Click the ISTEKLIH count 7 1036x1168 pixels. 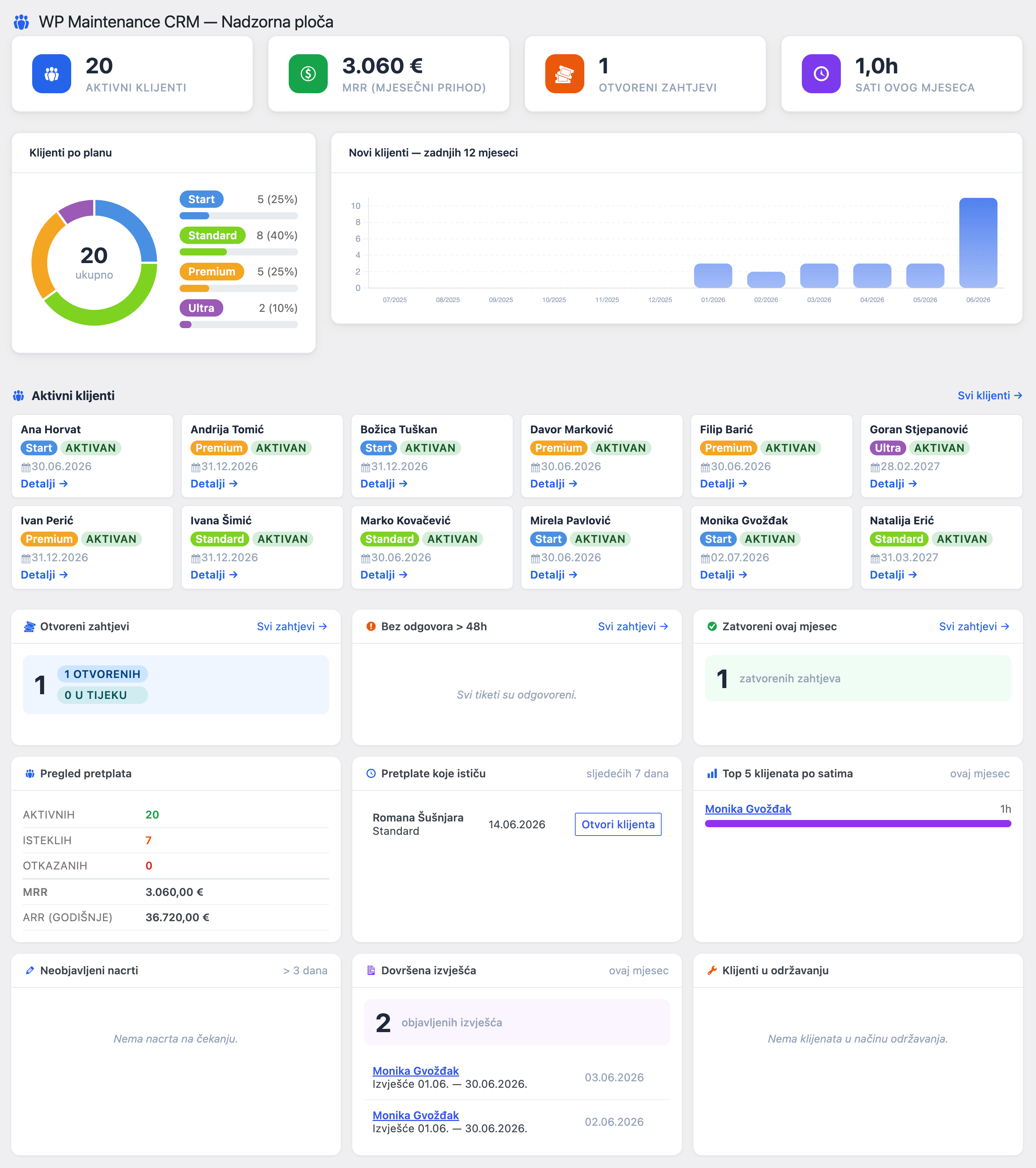pos(149,840)
